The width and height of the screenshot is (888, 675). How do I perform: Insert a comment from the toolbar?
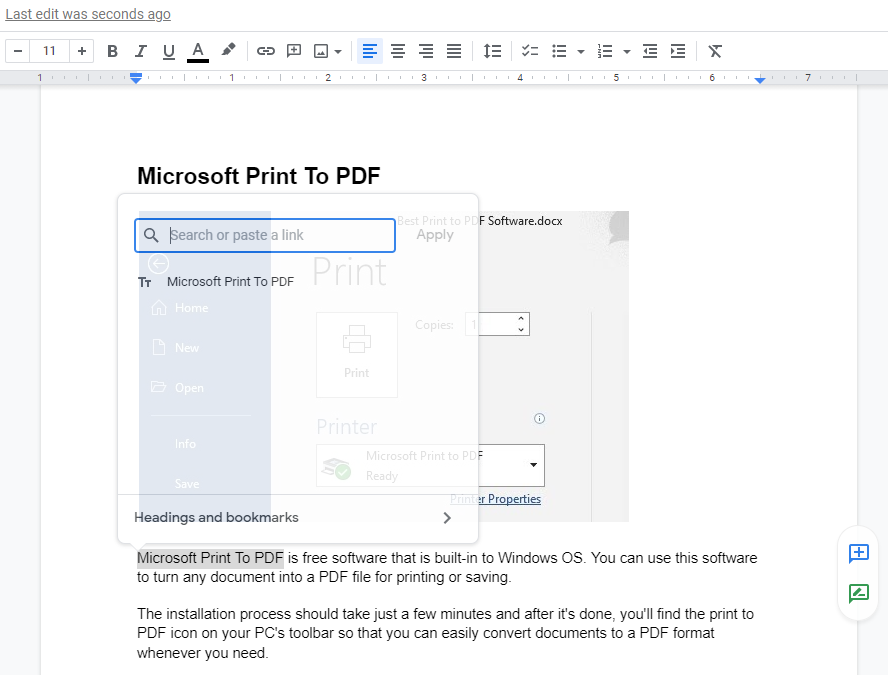(293, 51)
